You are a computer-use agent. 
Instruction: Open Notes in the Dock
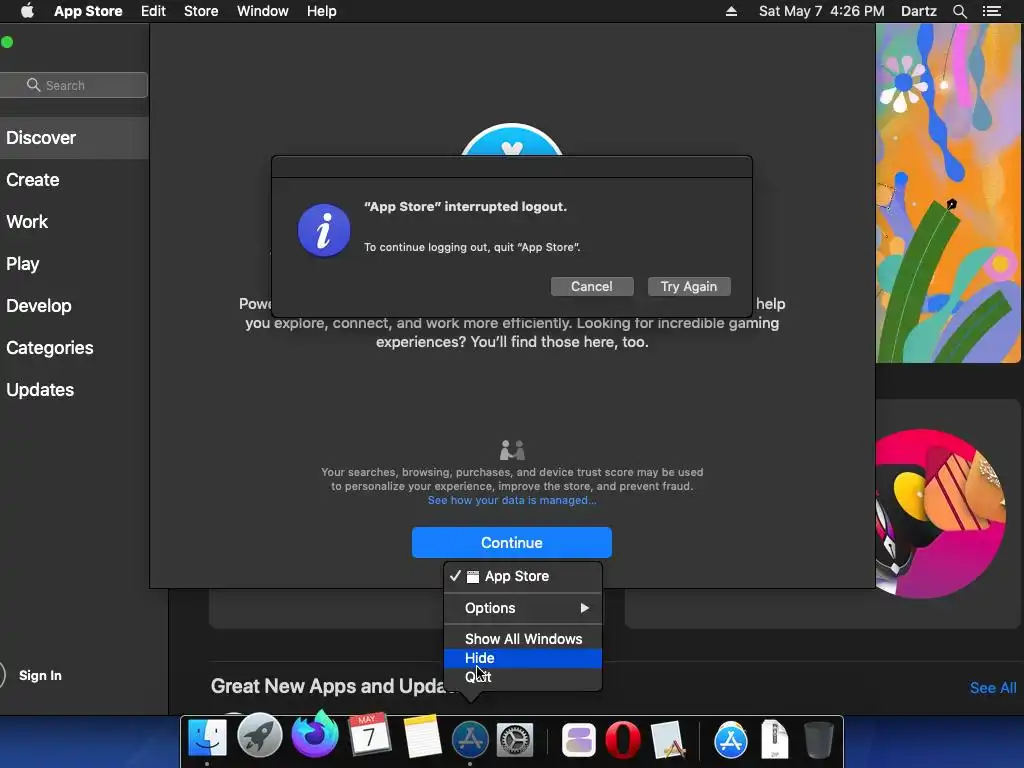[x=421, y=736]
